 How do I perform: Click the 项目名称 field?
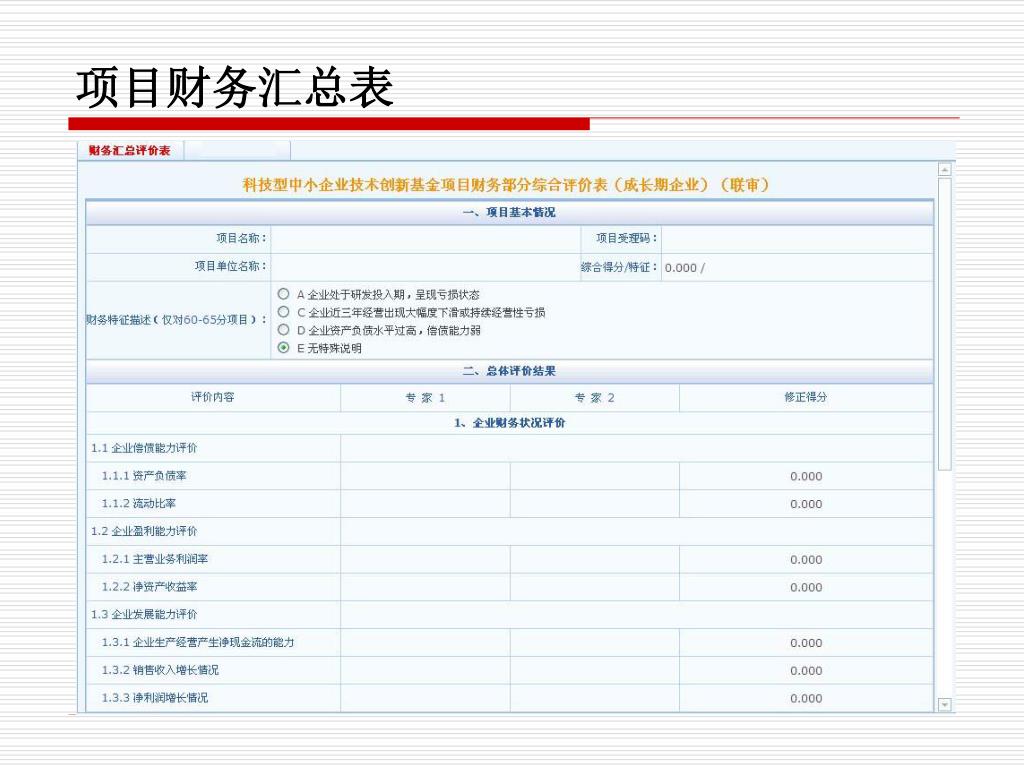point(425,239)
